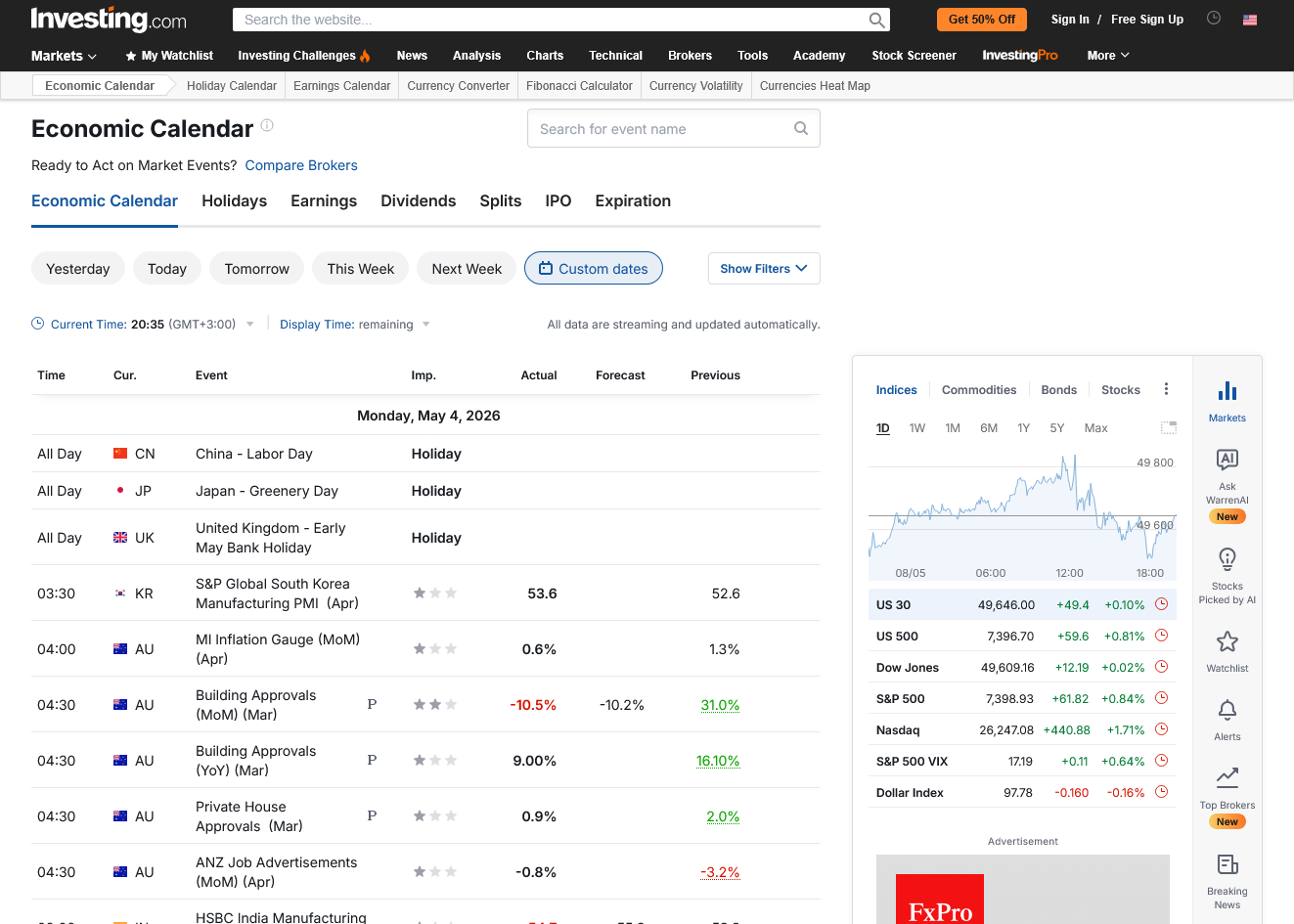Click Search for event name field
The height and width of the screenshot is (924, 1294).
[674, 128]
